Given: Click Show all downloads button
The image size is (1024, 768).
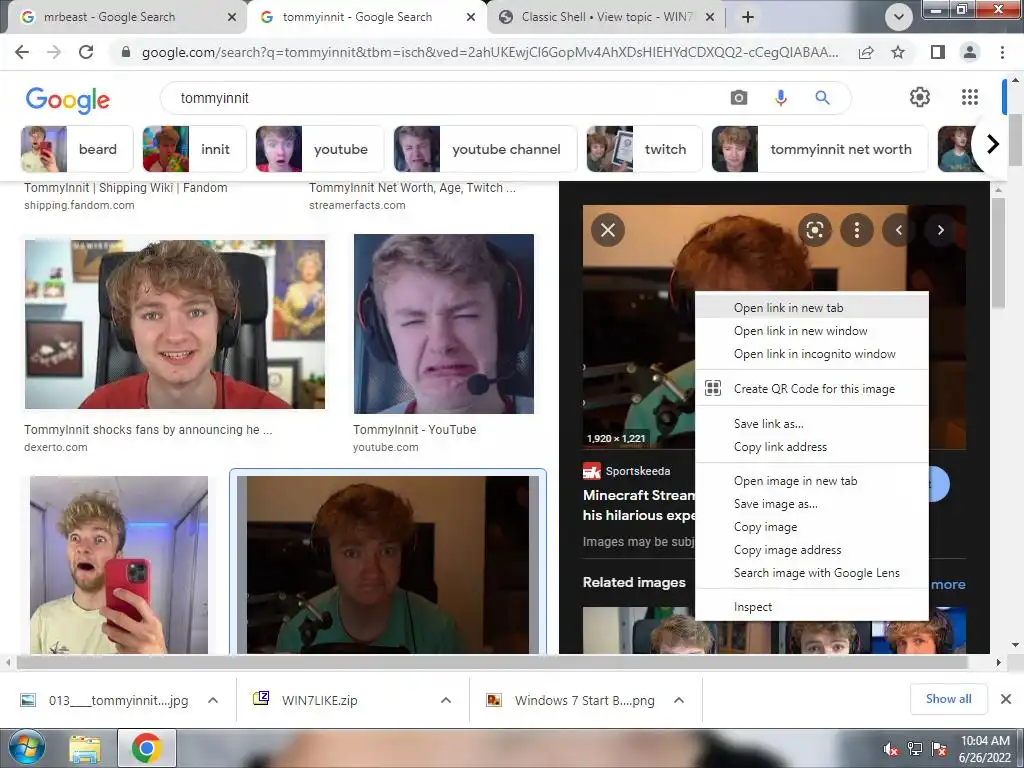Looking at the screenshot, I should [948, 699].
